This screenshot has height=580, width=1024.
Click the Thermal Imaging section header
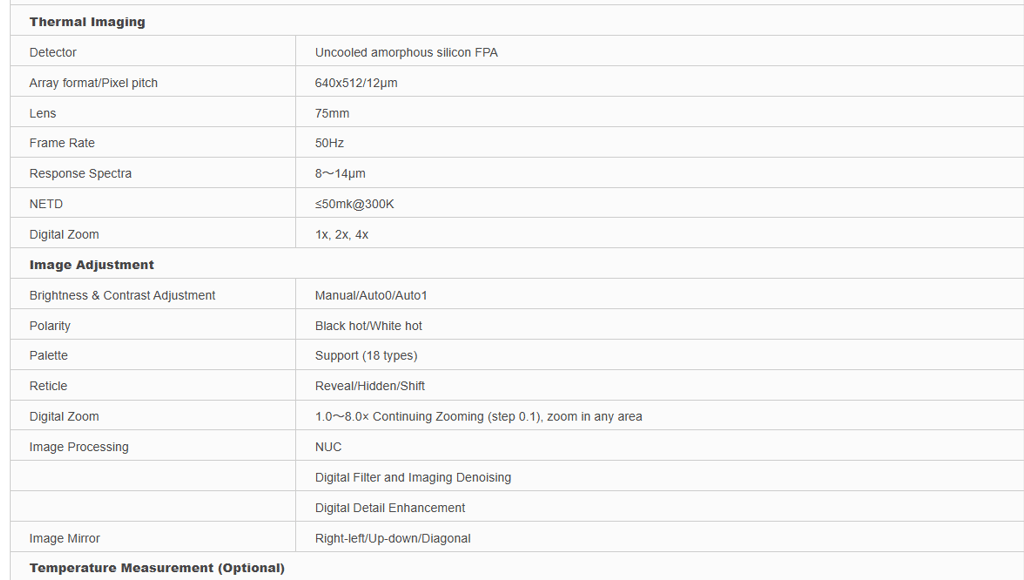87,22
